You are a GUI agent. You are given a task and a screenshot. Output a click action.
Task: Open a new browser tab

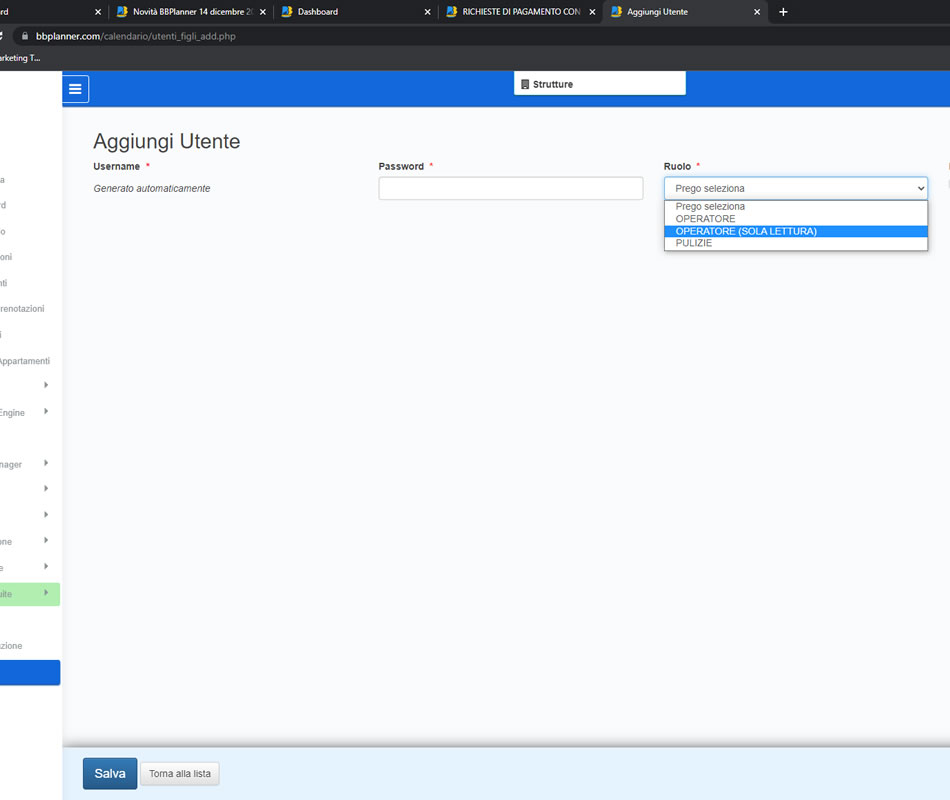pos(783,12)
